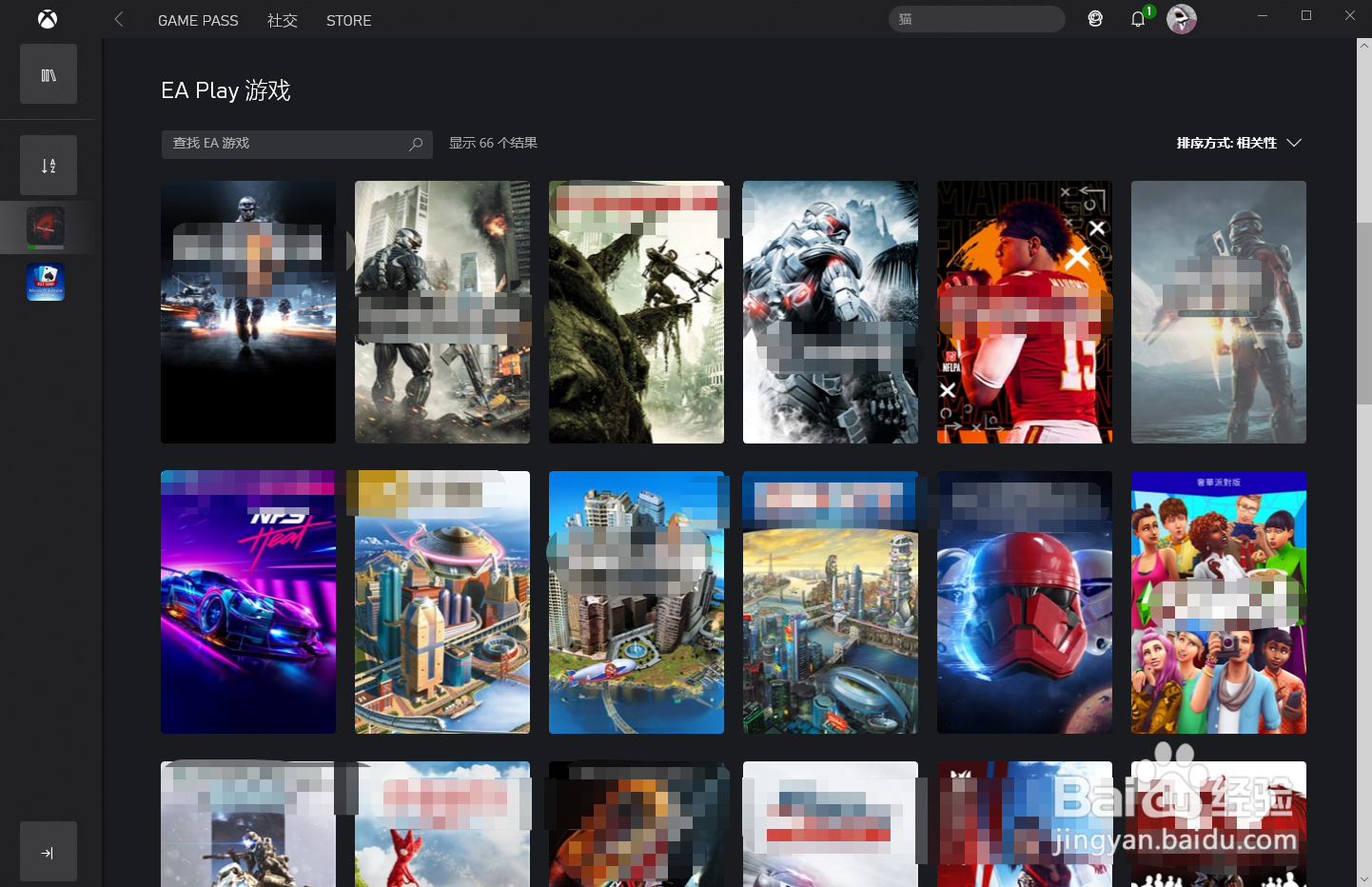Open the STORE tab
This screenshot has width=1372, height=887.
(x=348, y=20)
